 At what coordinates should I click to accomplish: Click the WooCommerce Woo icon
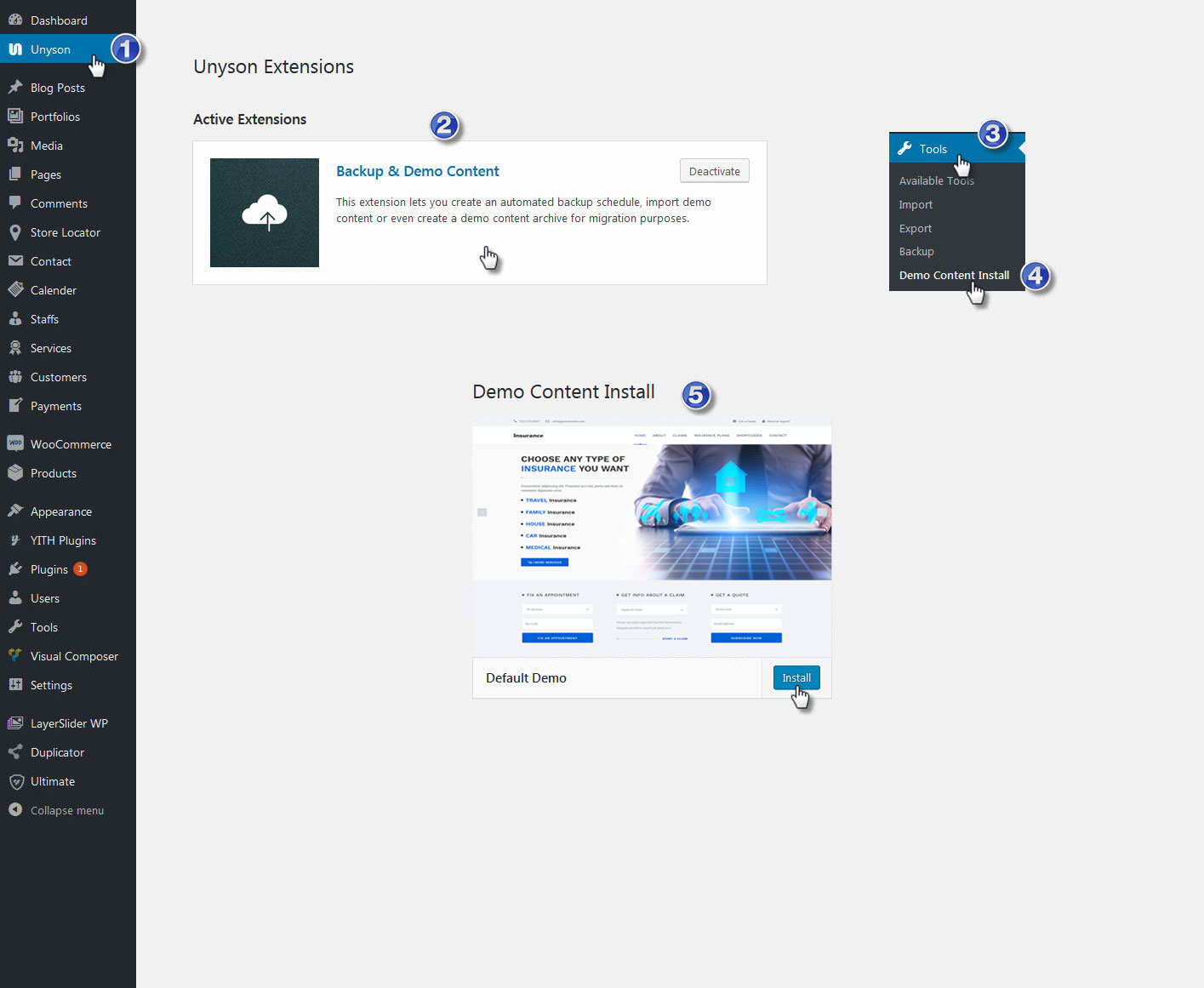click(x=15, y=443)
